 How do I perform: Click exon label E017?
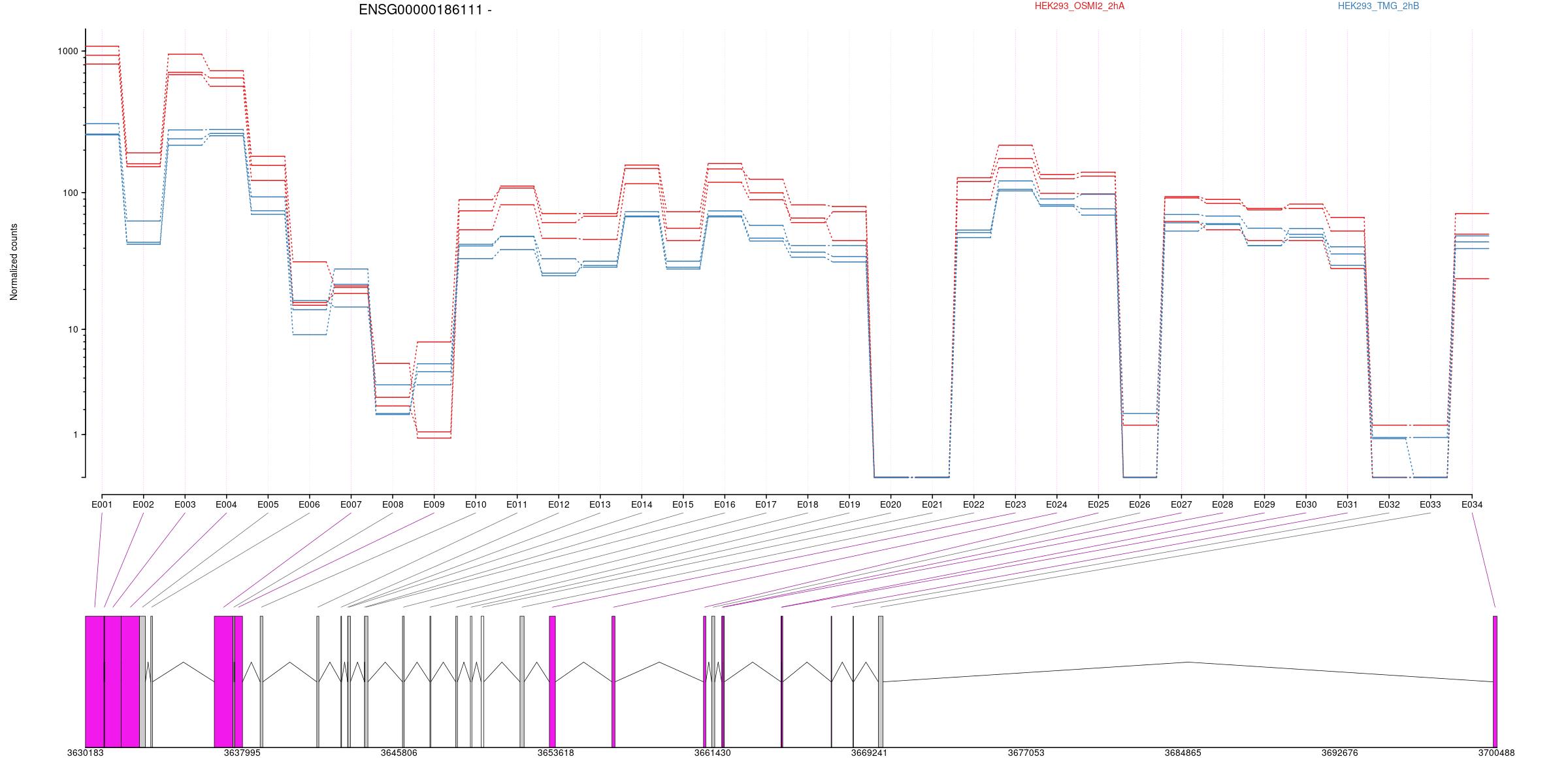(766, 504)
